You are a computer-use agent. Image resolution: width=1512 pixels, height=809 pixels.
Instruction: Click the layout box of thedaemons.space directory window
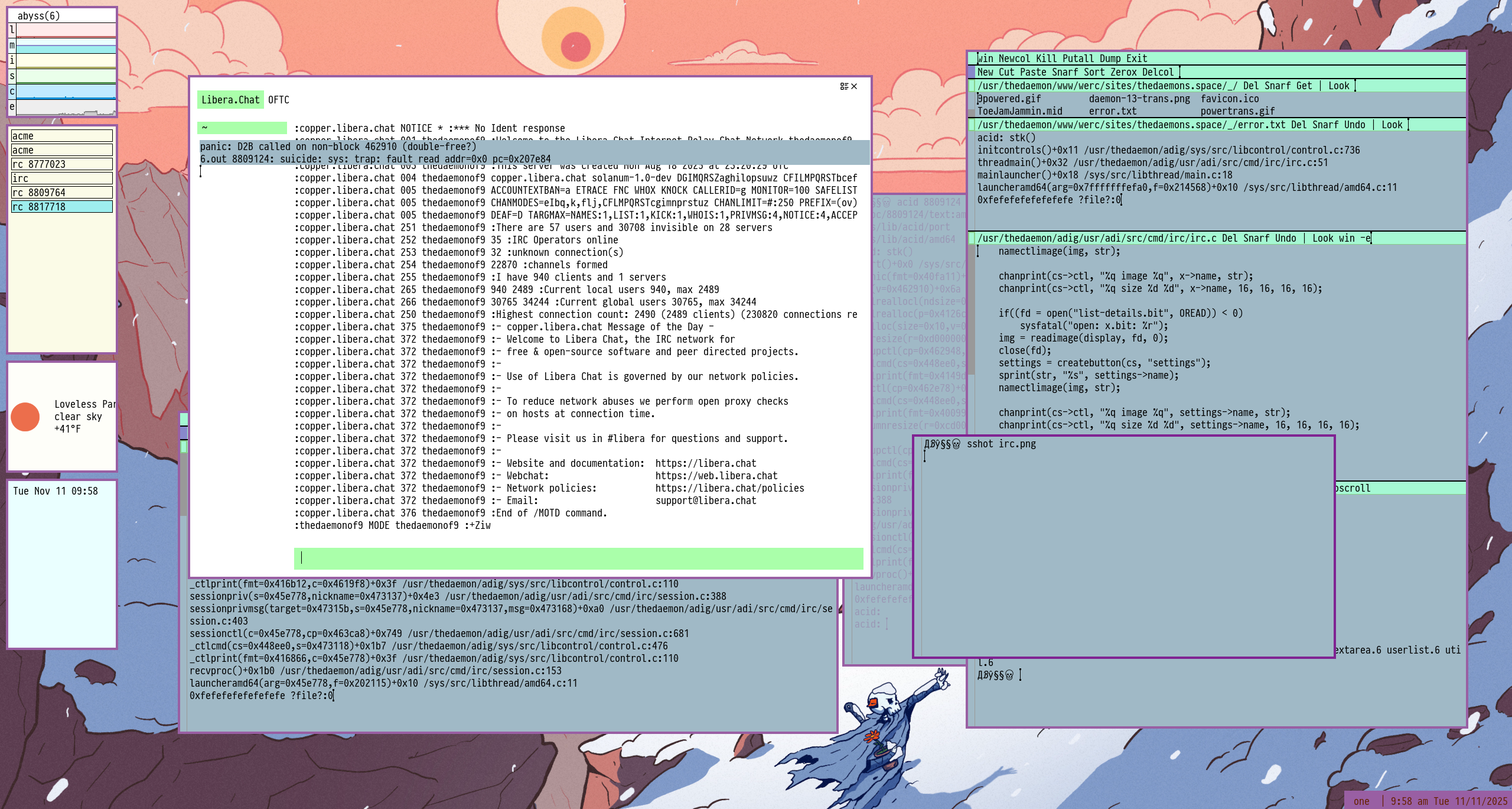pos(972,86)
